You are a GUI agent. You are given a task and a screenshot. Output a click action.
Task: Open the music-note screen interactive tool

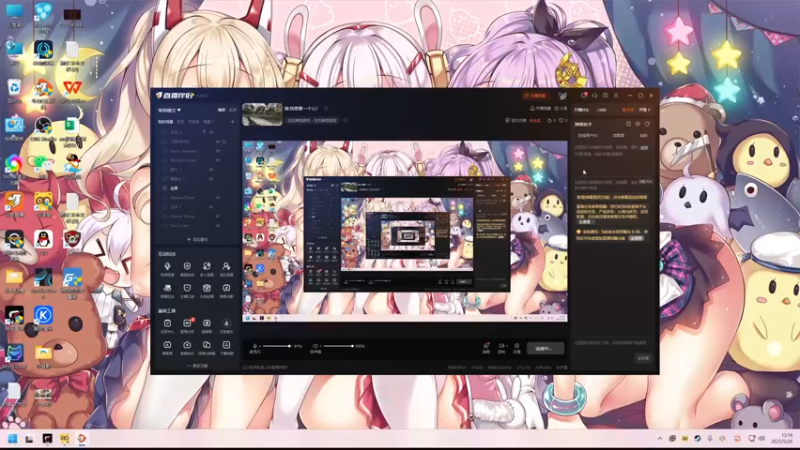tap(226, 290)
